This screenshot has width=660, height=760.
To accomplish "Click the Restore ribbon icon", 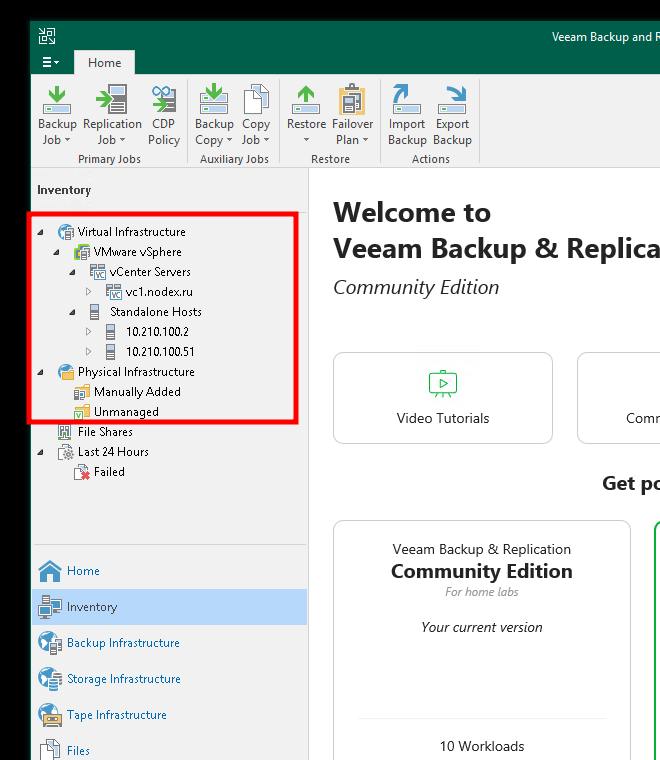I will 306,100.
